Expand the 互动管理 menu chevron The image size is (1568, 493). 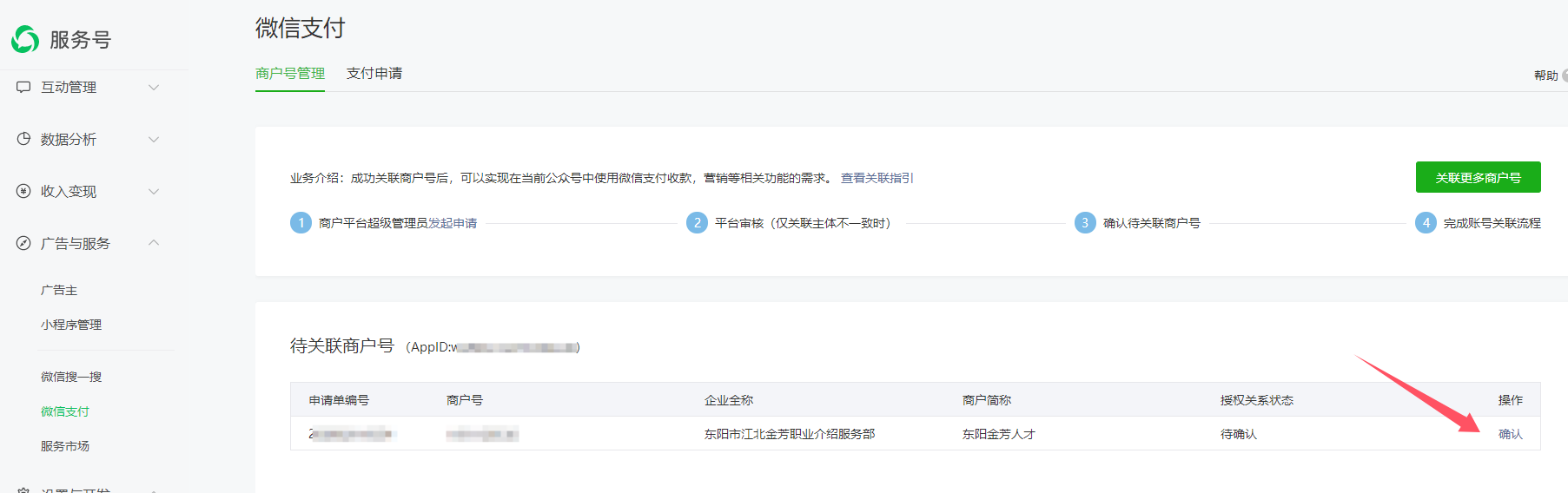click(154, 87)
